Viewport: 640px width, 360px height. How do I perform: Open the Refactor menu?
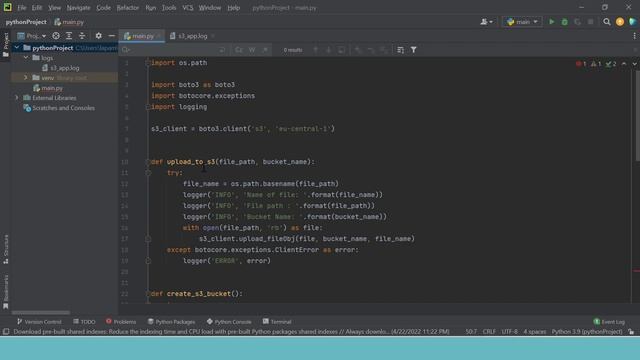[128, 8]
